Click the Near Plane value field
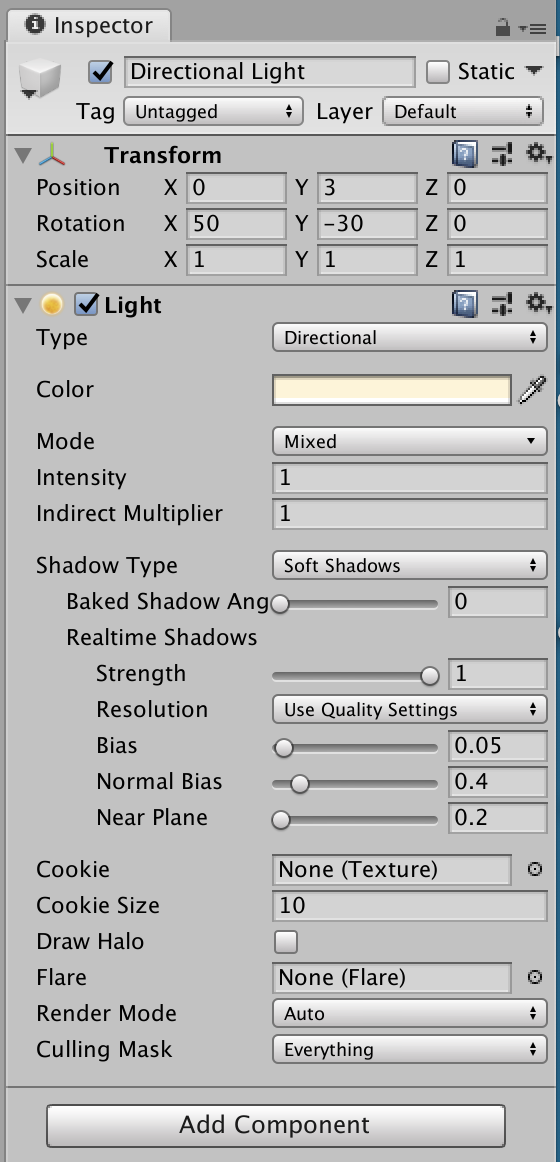 (498, 818)
